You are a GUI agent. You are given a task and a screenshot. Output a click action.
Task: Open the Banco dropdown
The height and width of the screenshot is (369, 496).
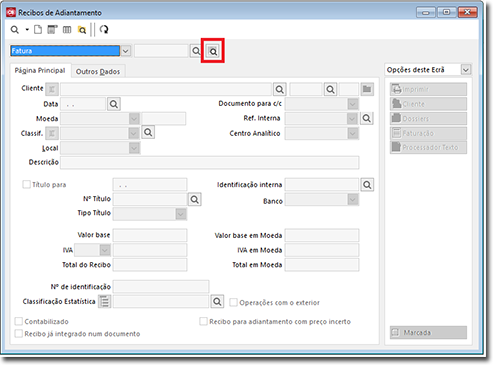point(353,199)
